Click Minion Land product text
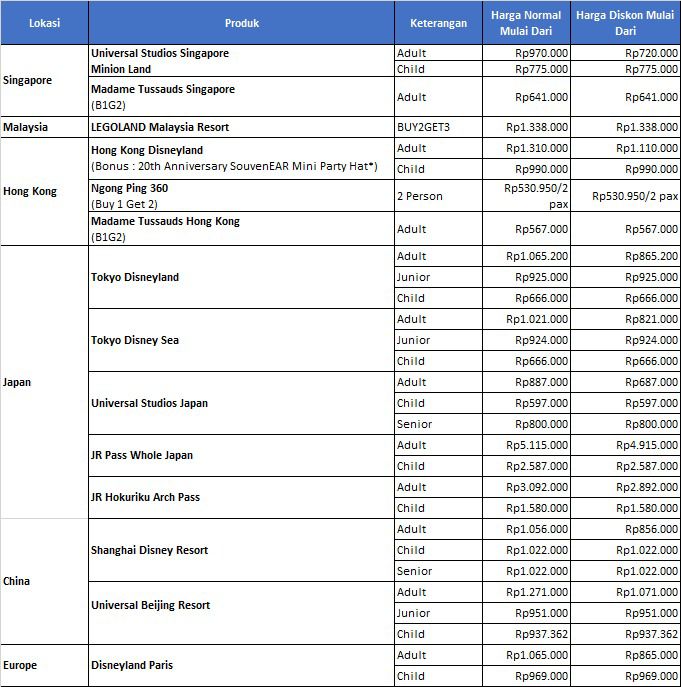Screen dimensions: 681x687 tap(121, 69)
